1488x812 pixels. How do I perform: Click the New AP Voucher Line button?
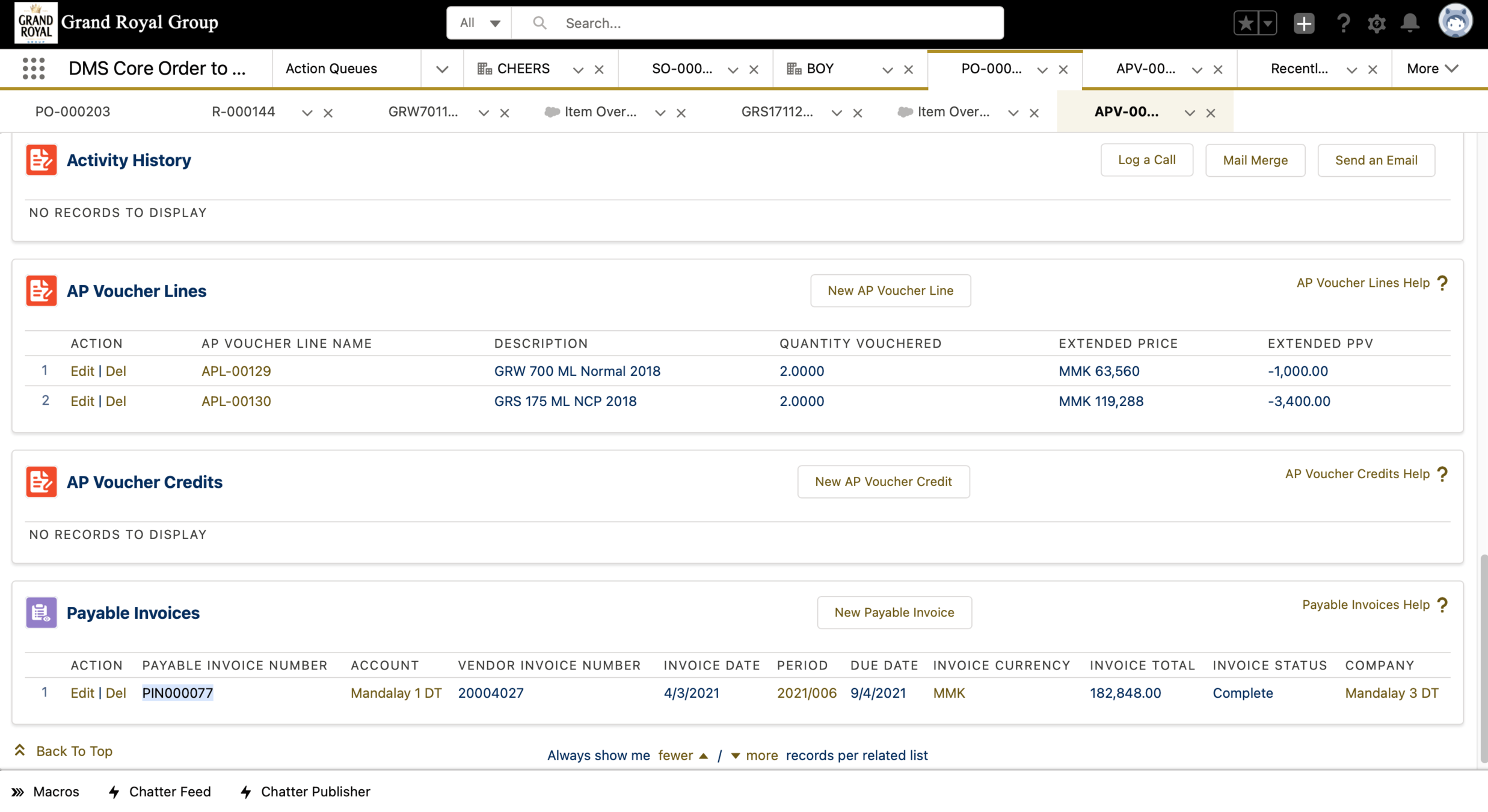[x=890, y=291]
